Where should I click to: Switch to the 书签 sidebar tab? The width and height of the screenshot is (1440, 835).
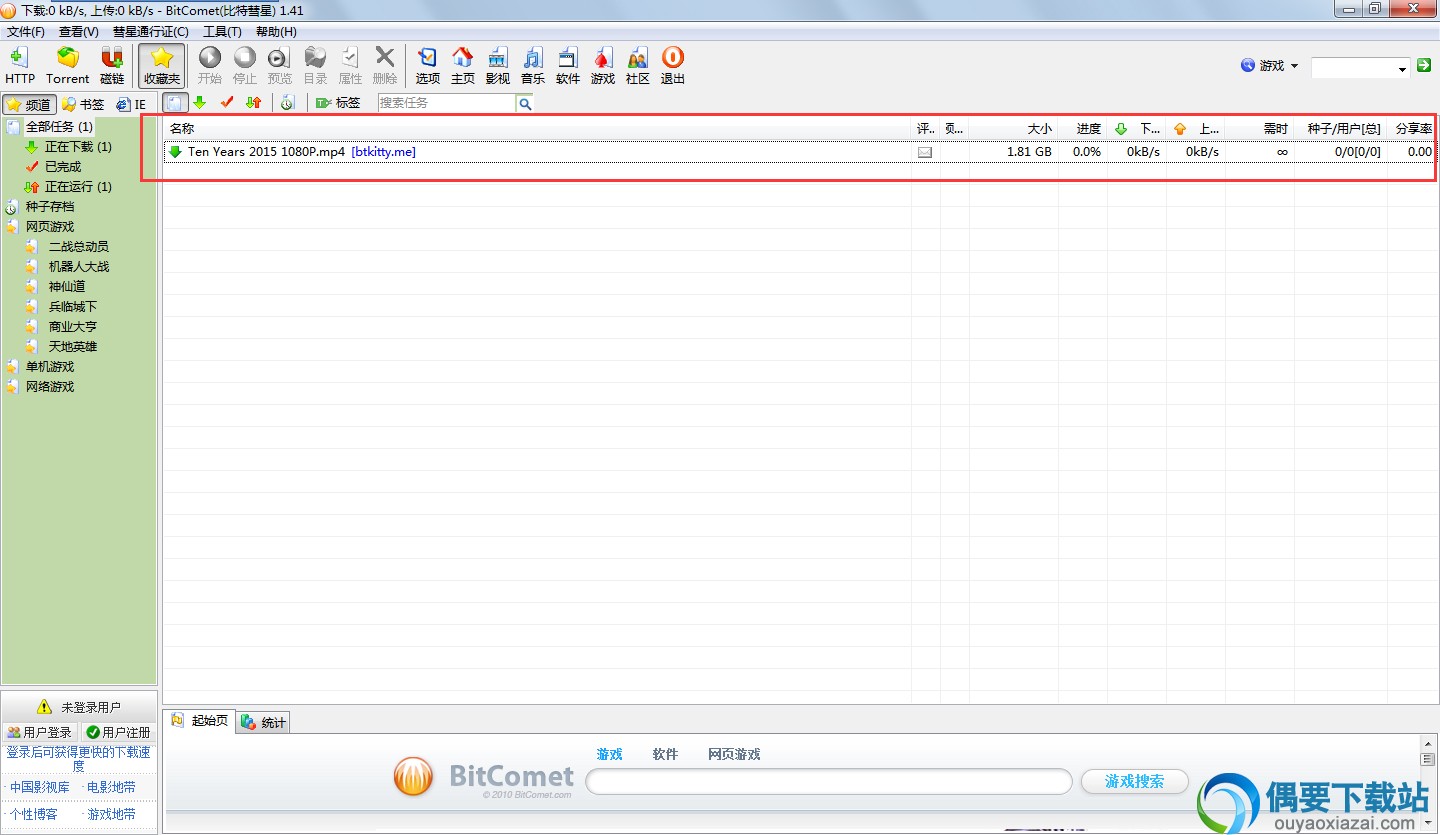pos(83,104)
